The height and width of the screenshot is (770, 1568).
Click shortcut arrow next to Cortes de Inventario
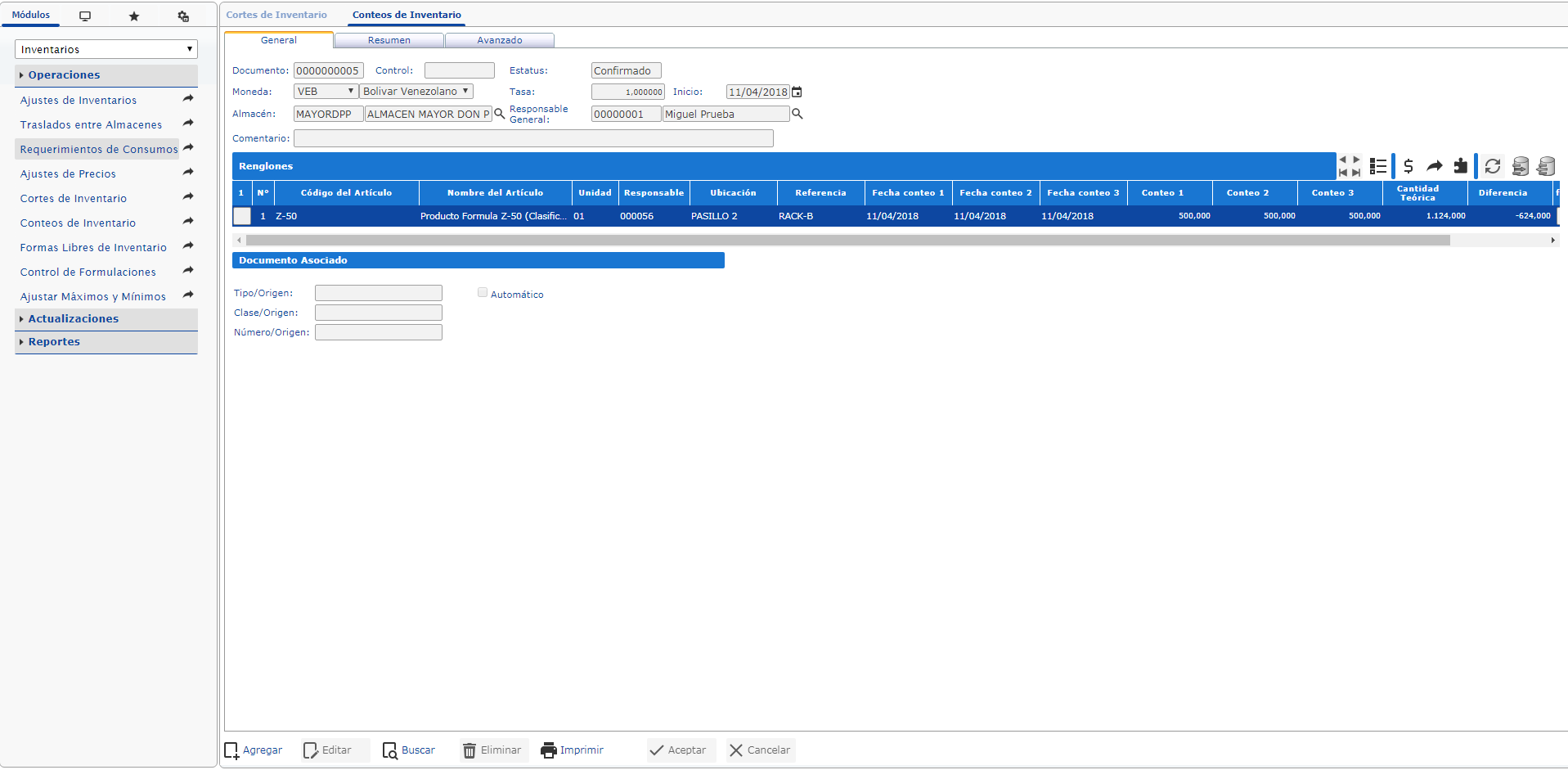point(188,196)
